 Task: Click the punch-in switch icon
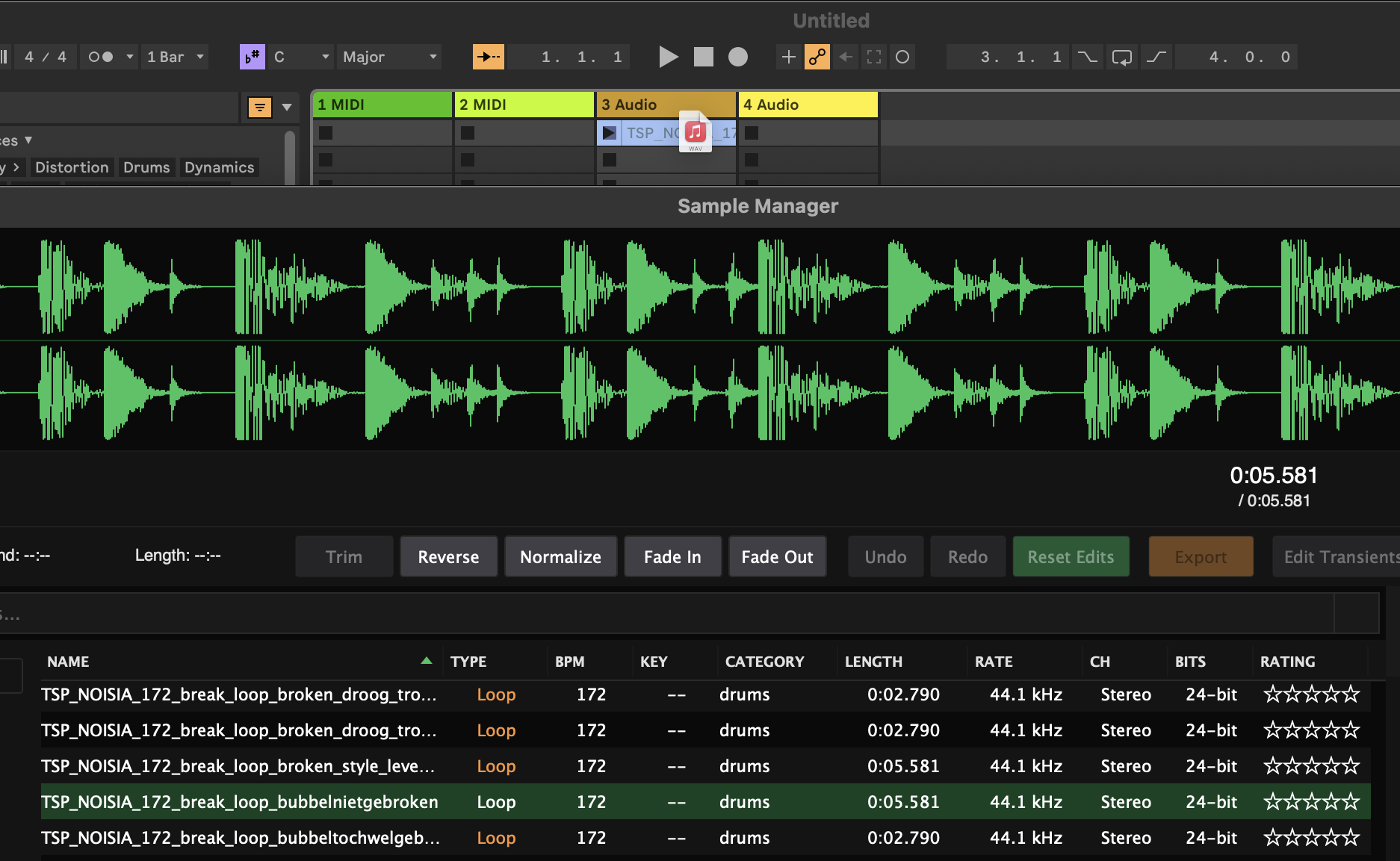tap(1087, 57)
